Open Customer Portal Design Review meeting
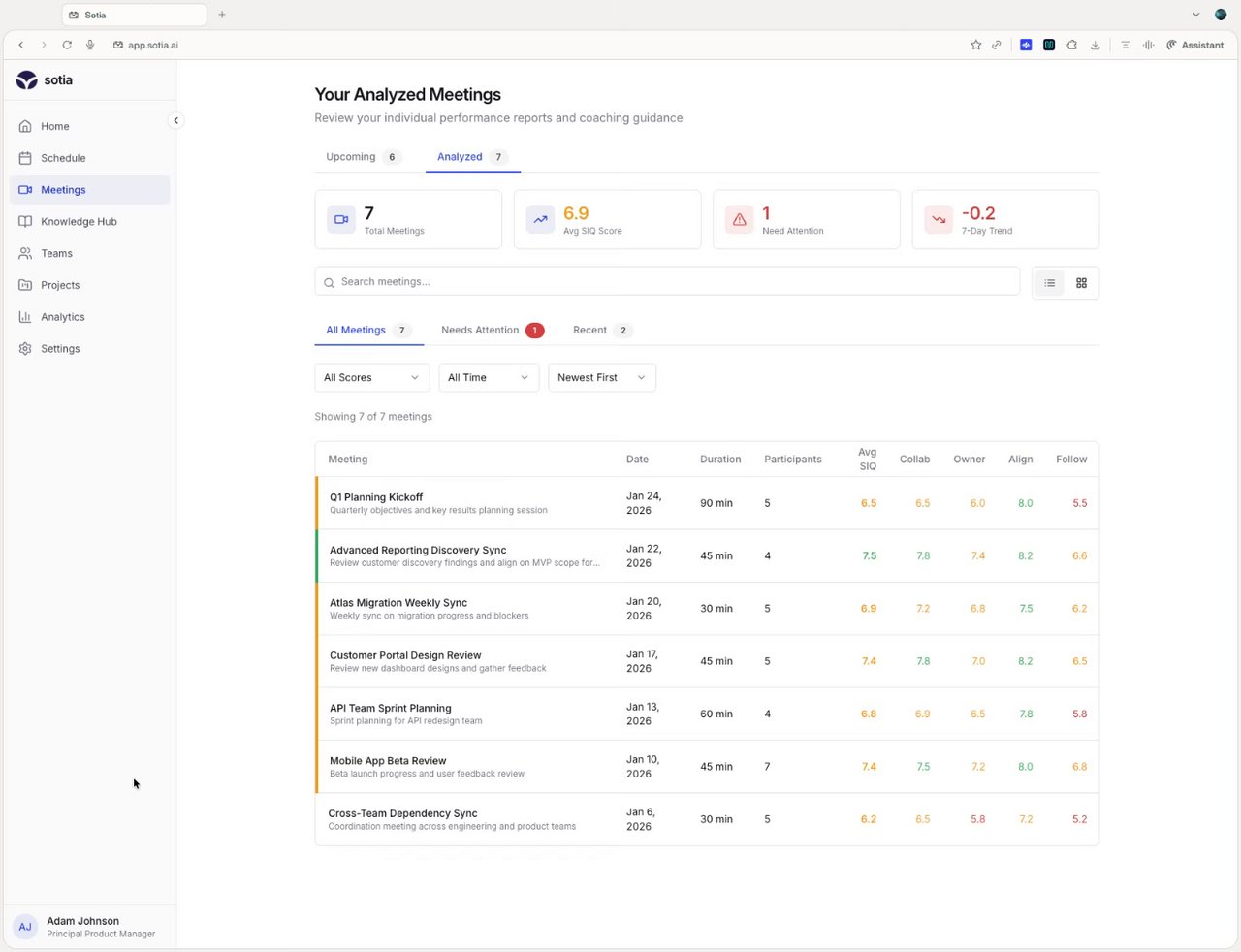Image resolution: width=1241 pixels, height=952 pixels. (x=708, y=661)
